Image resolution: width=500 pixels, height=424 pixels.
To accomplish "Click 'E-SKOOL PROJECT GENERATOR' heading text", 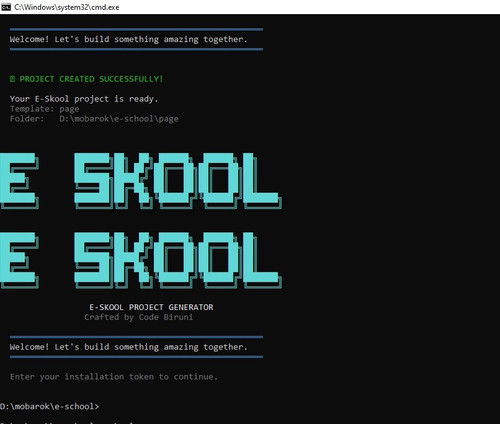I will 151,307.
